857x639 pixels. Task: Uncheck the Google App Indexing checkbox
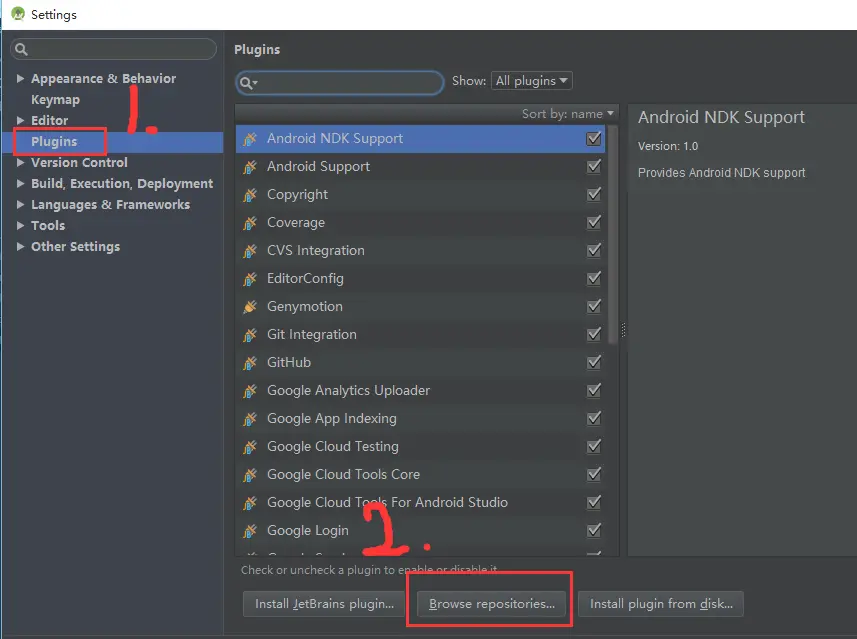pyautogui.click(x=594, y=418)
